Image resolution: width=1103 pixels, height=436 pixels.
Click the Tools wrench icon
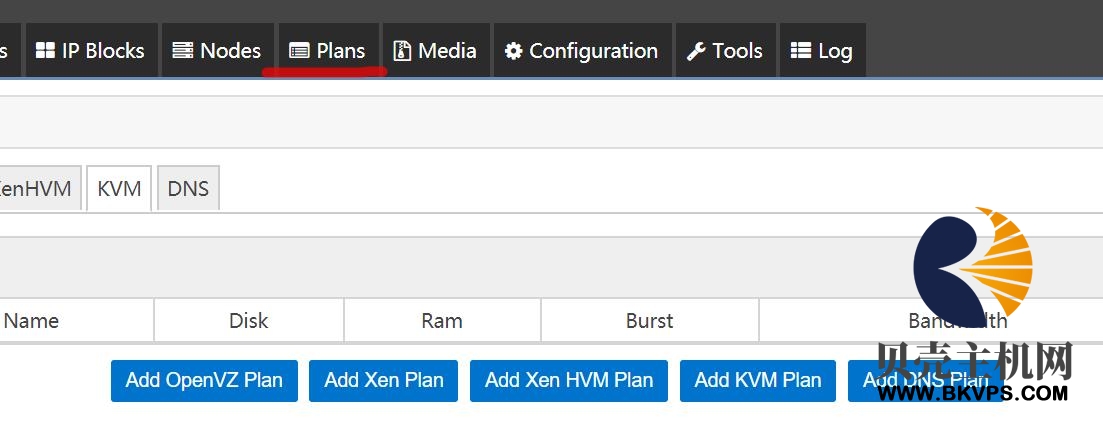click(x=696, y=51)
